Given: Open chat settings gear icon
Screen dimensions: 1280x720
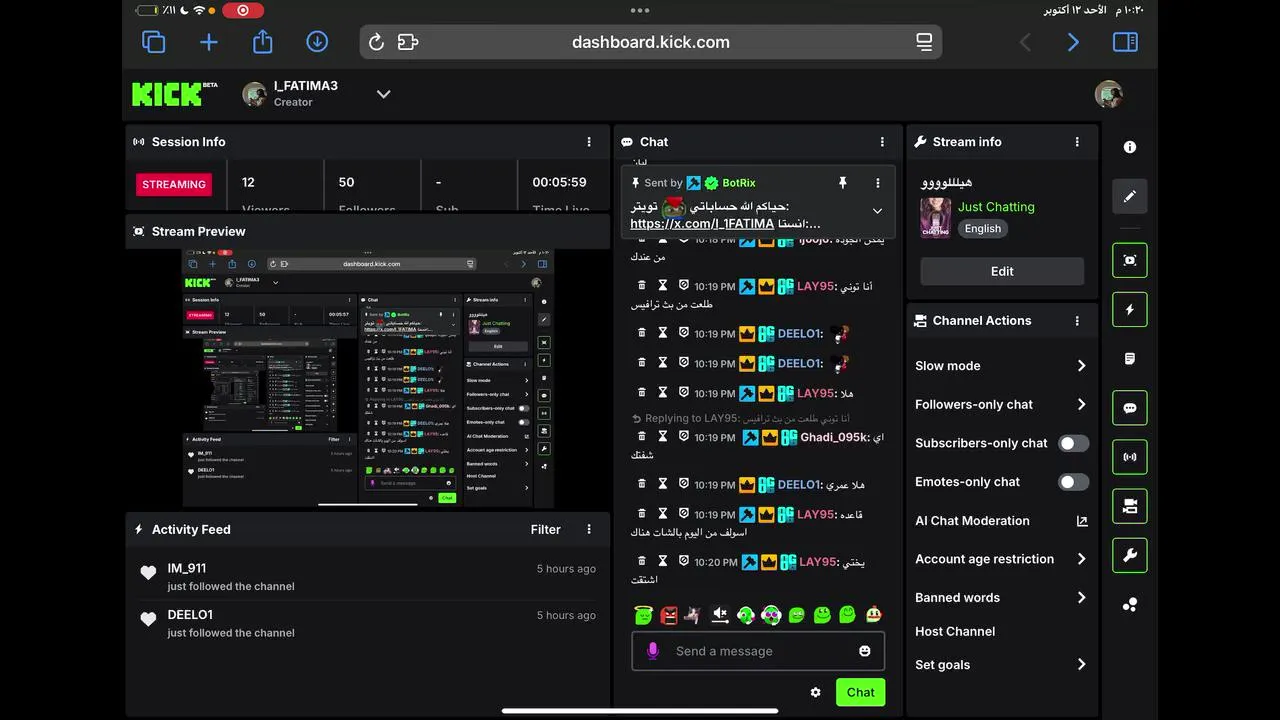Looking at the screenshot, I should [x=815, y=692].
